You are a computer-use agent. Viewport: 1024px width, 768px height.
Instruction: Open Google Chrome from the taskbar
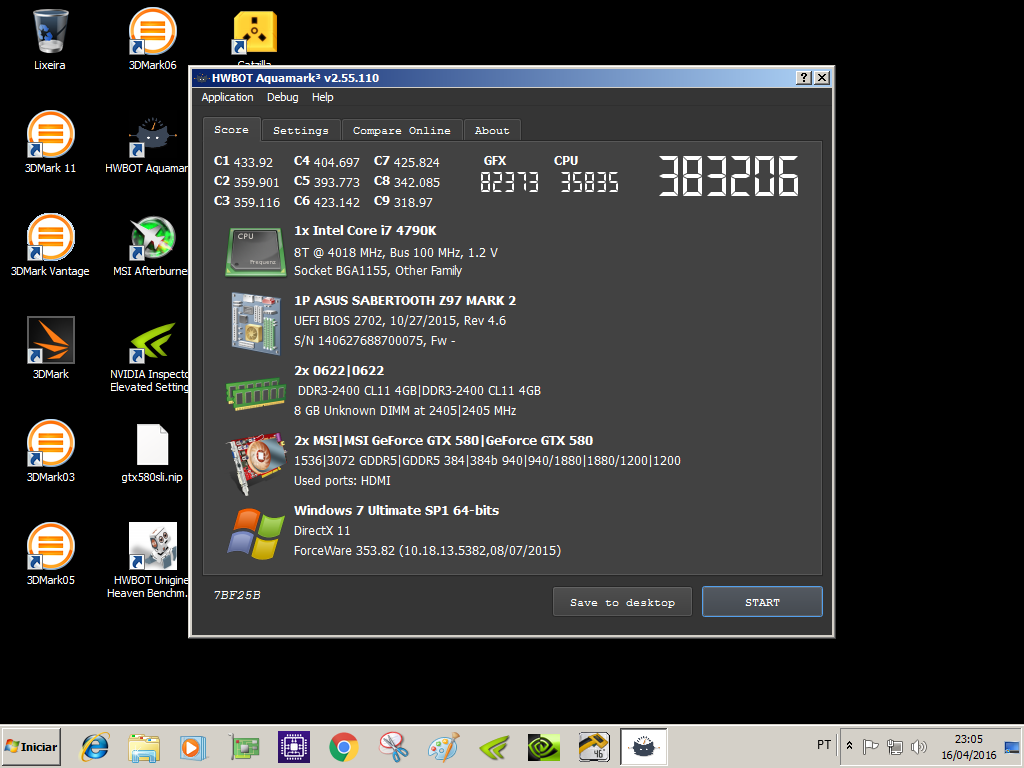pyautogui.click(x=344, y=746)
